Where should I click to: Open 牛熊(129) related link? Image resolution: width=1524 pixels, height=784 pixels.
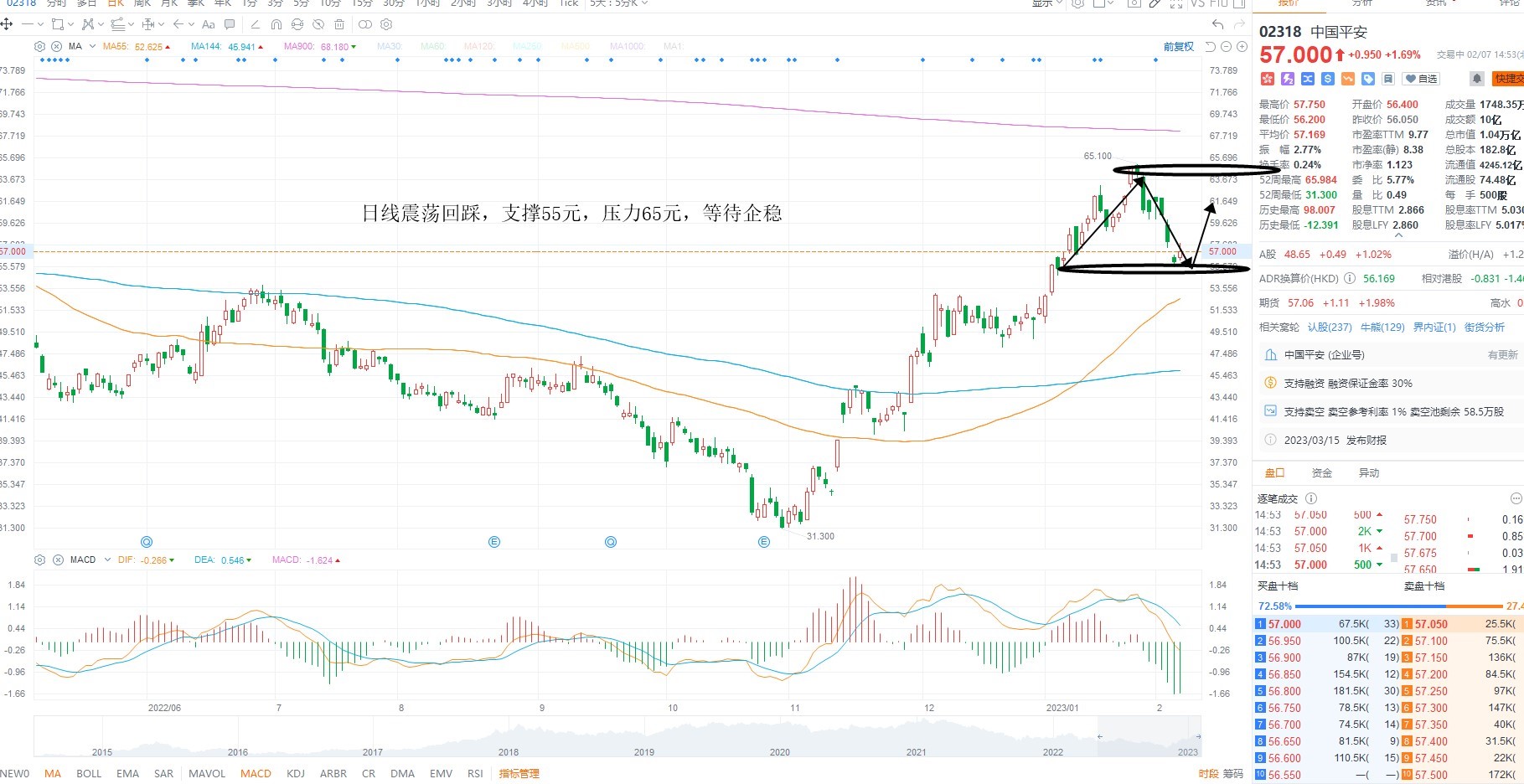[1382, 328]
